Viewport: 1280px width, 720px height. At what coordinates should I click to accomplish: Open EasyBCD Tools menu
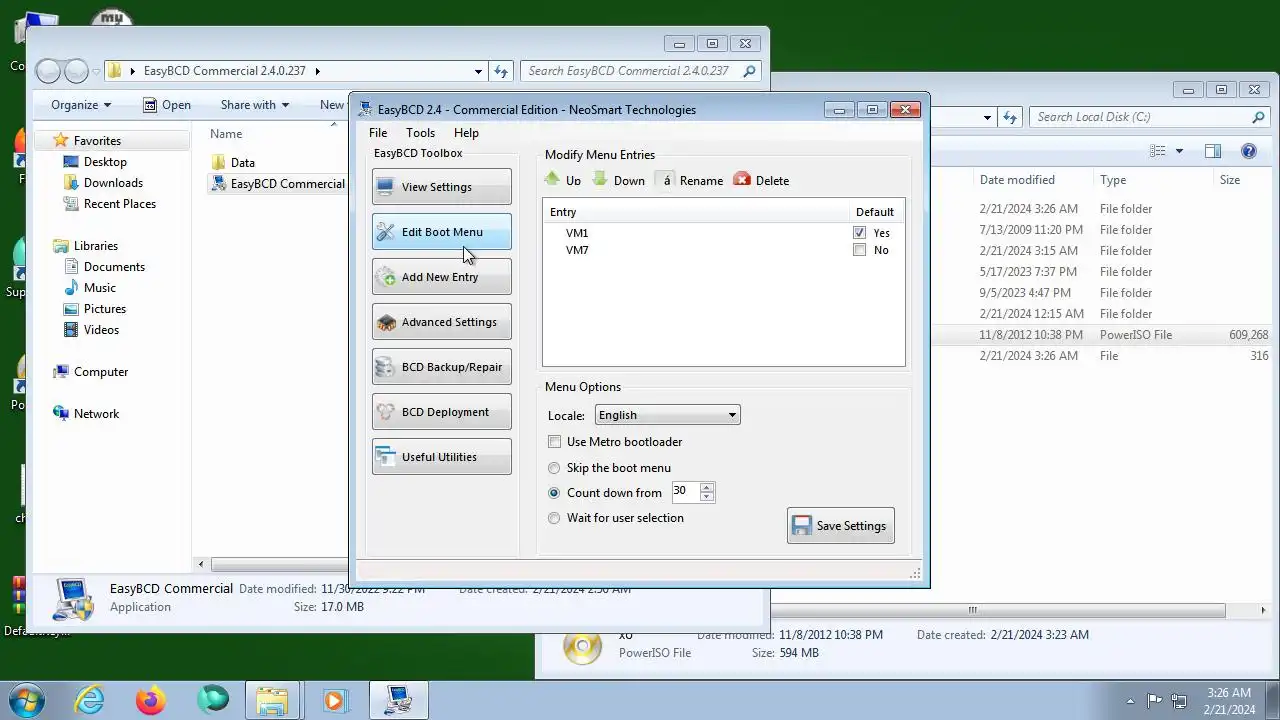[x=420, y=133]
